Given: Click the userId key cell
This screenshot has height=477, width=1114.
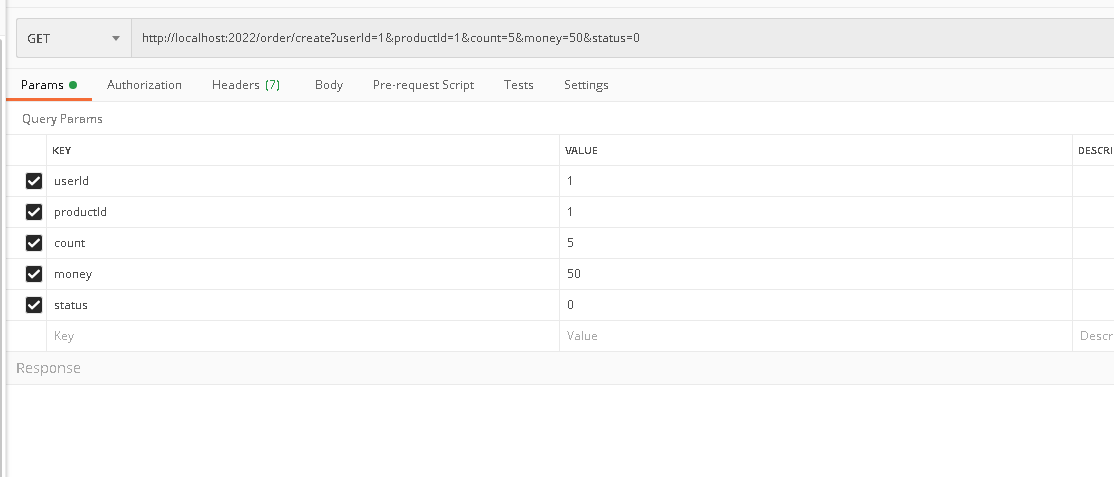Looking at the screenshot, I should 300,181.
